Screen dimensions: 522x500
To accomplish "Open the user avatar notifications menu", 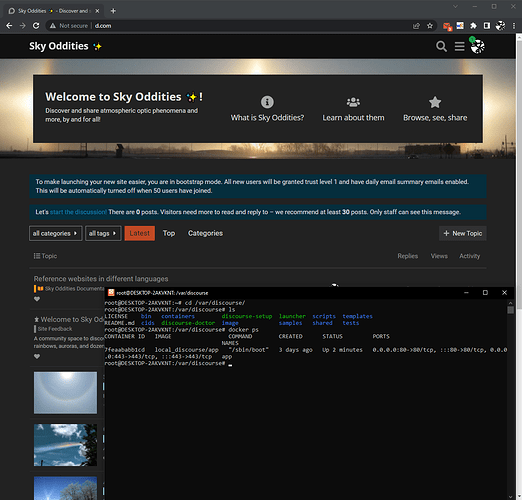I will (x=477, y=46).
